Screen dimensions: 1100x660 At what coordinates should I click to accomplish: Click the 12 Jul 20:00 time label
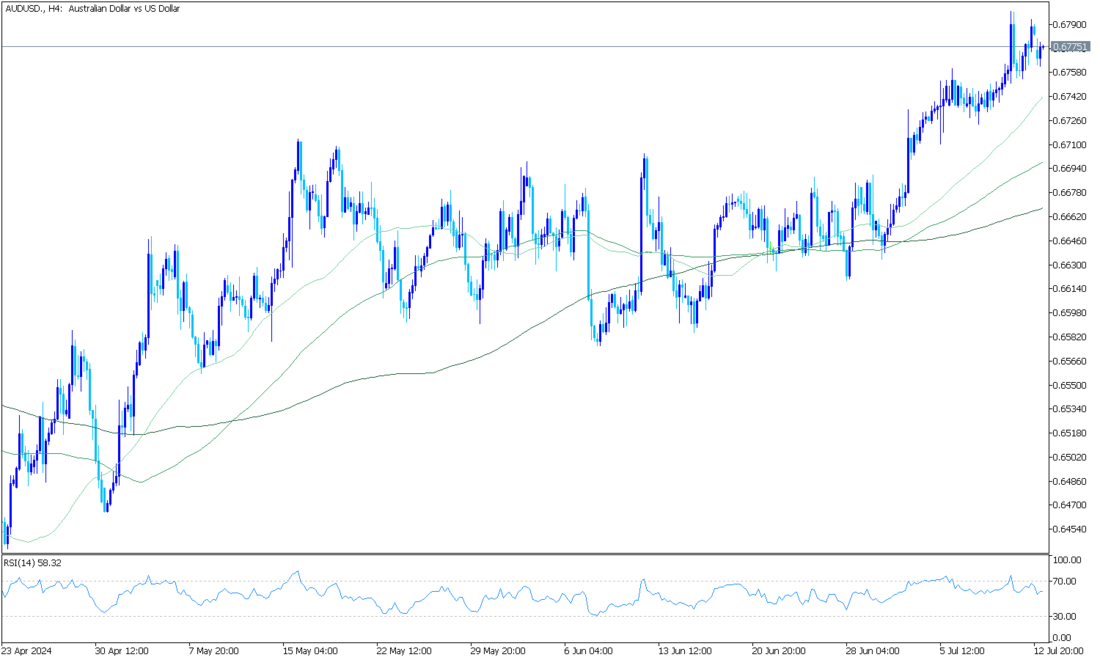(1060, 650)
